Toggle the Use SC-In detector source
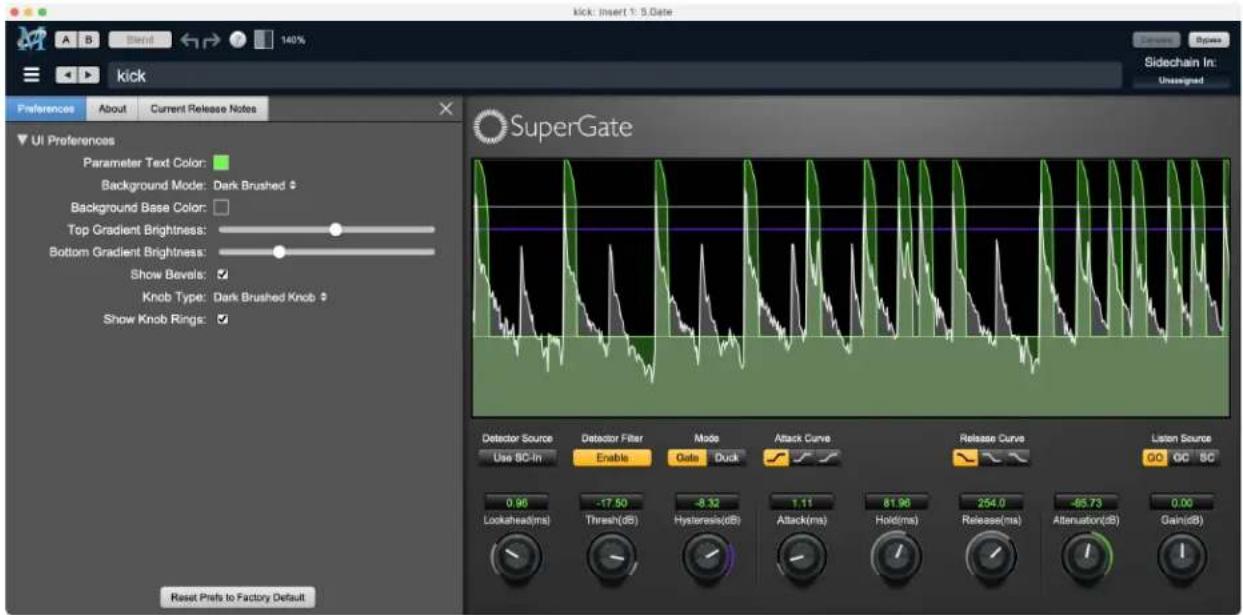Viewport: 1243px width, 615px height. (x=517, y=457)
